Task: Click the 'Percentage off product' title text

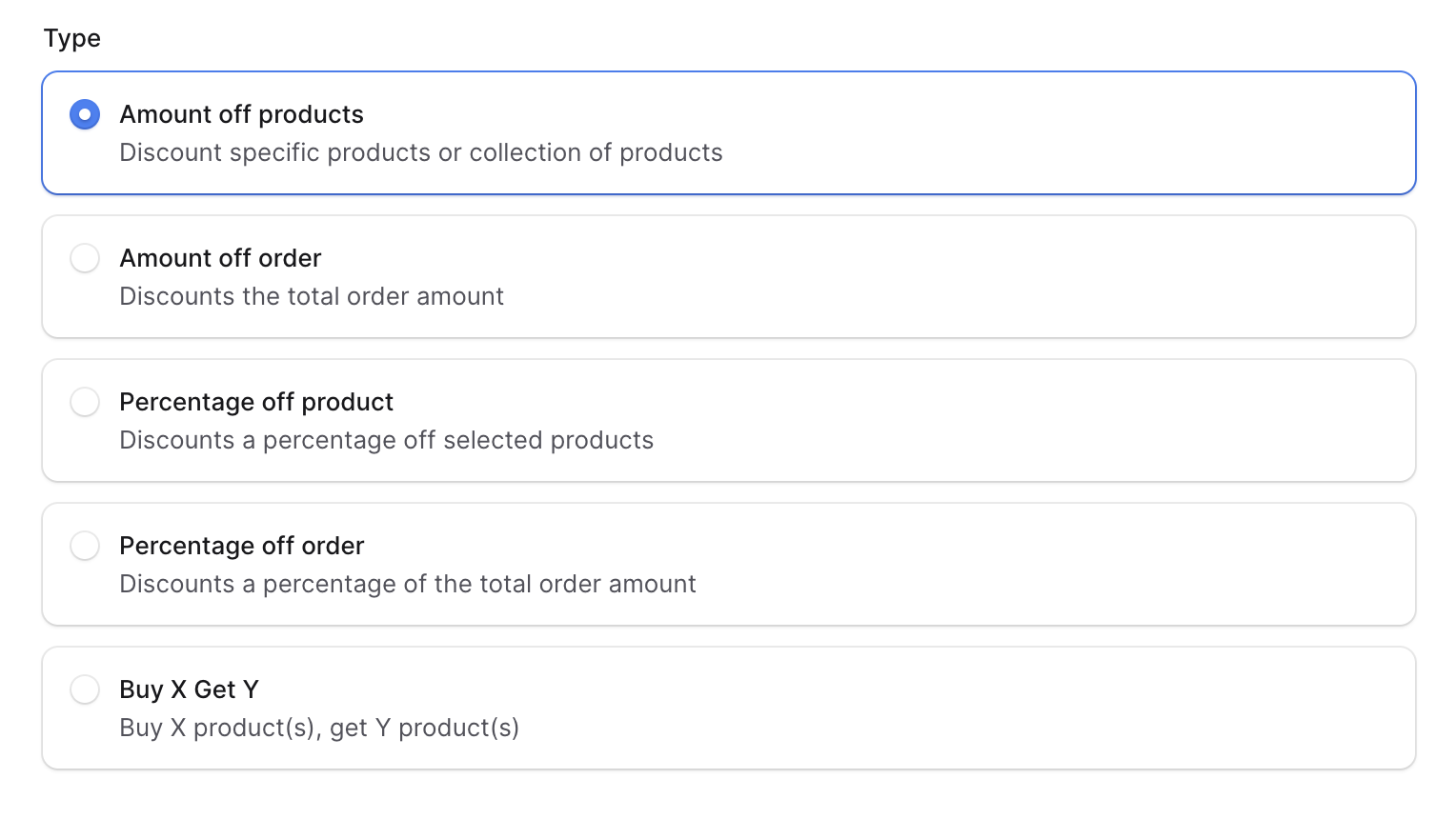Action: click(255, 402)
